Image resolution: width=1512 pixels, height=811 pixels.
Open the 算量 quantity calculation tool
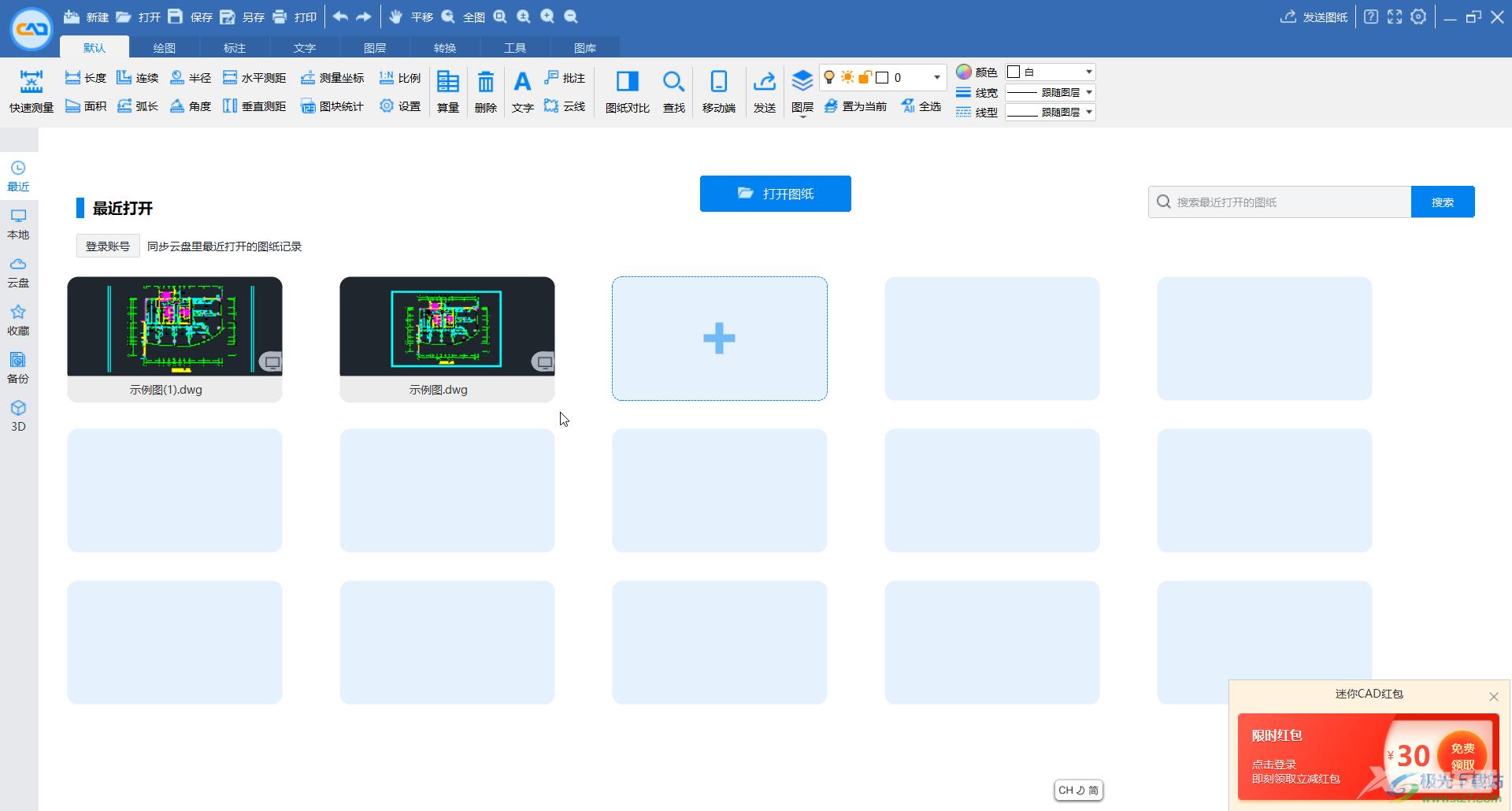448,91
